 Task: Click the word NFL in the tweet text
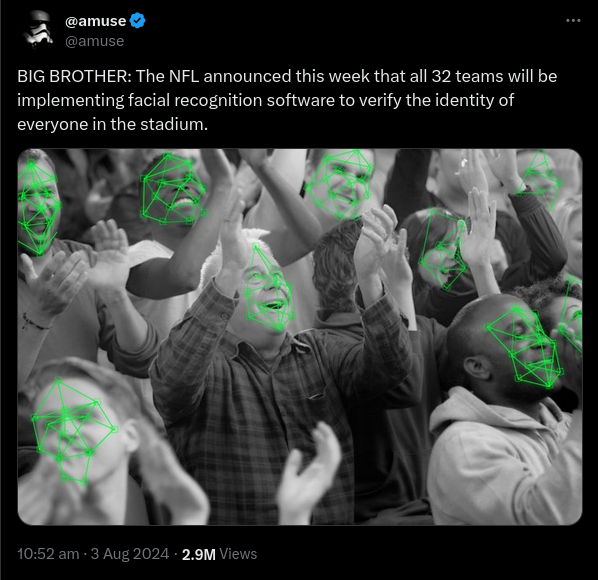point(184,76)
